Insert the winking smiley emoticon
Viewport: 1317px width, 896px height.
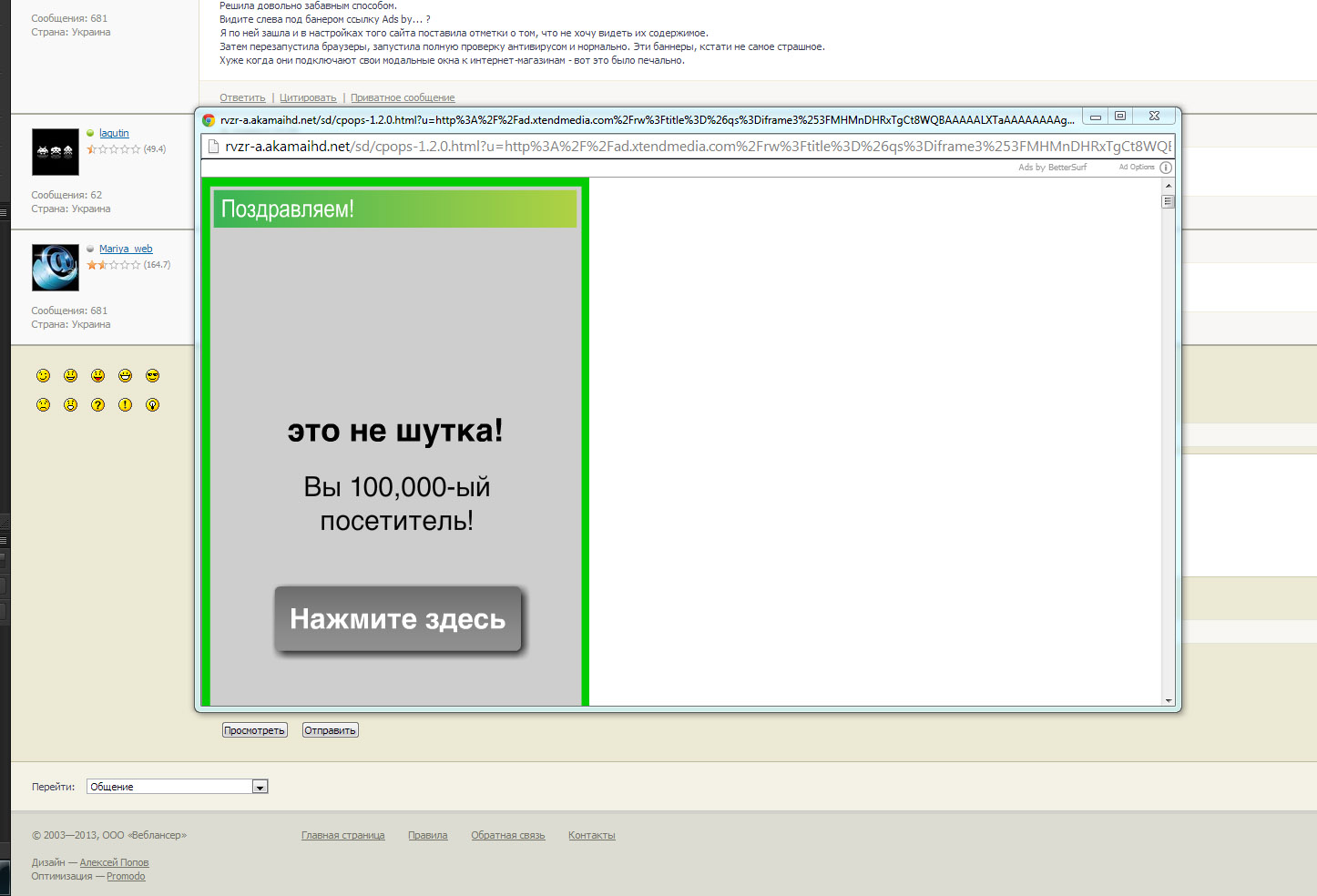click(43, 376)
